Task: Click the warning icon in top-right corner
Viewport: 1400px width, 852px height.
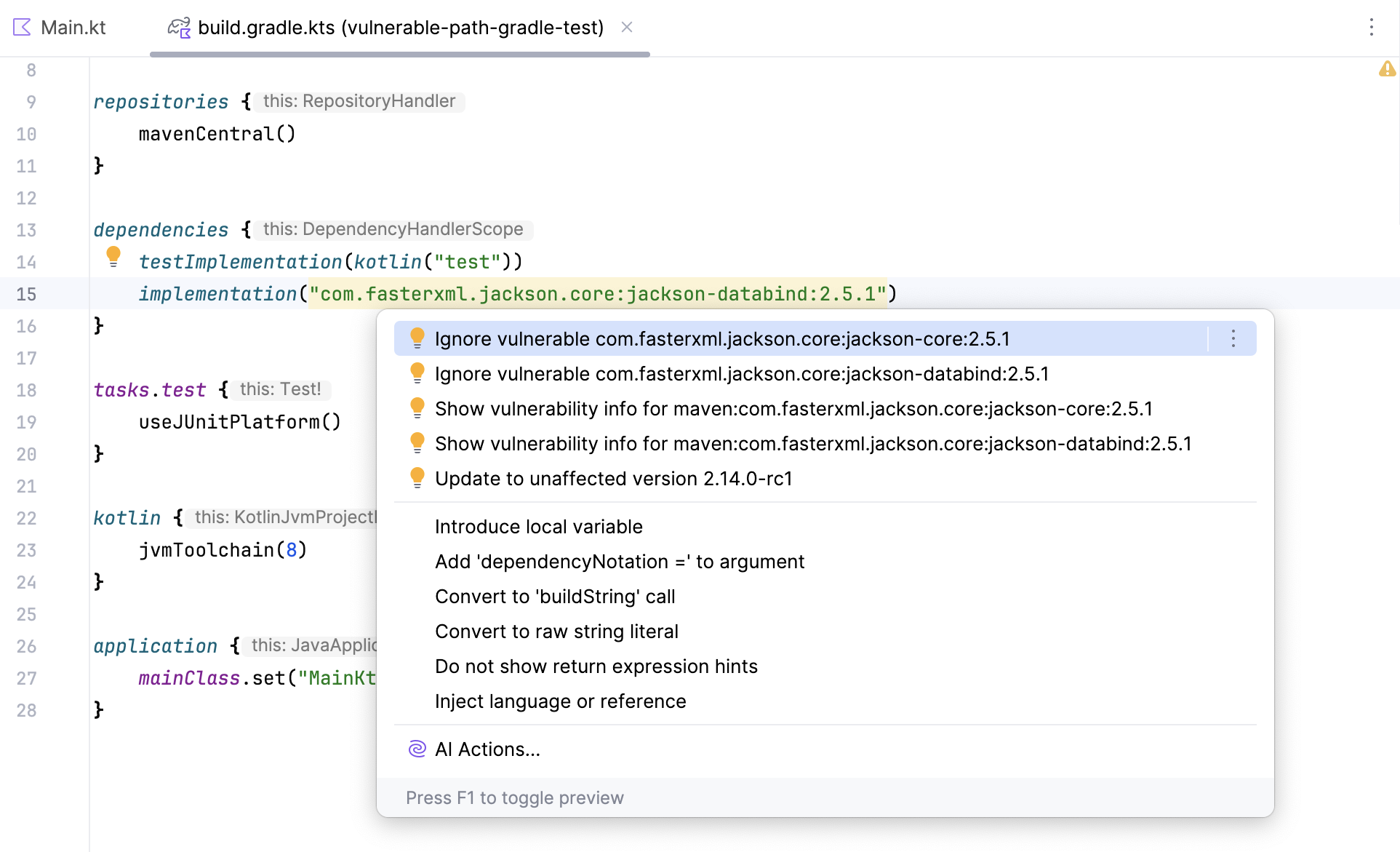Action: [1388, 69]
